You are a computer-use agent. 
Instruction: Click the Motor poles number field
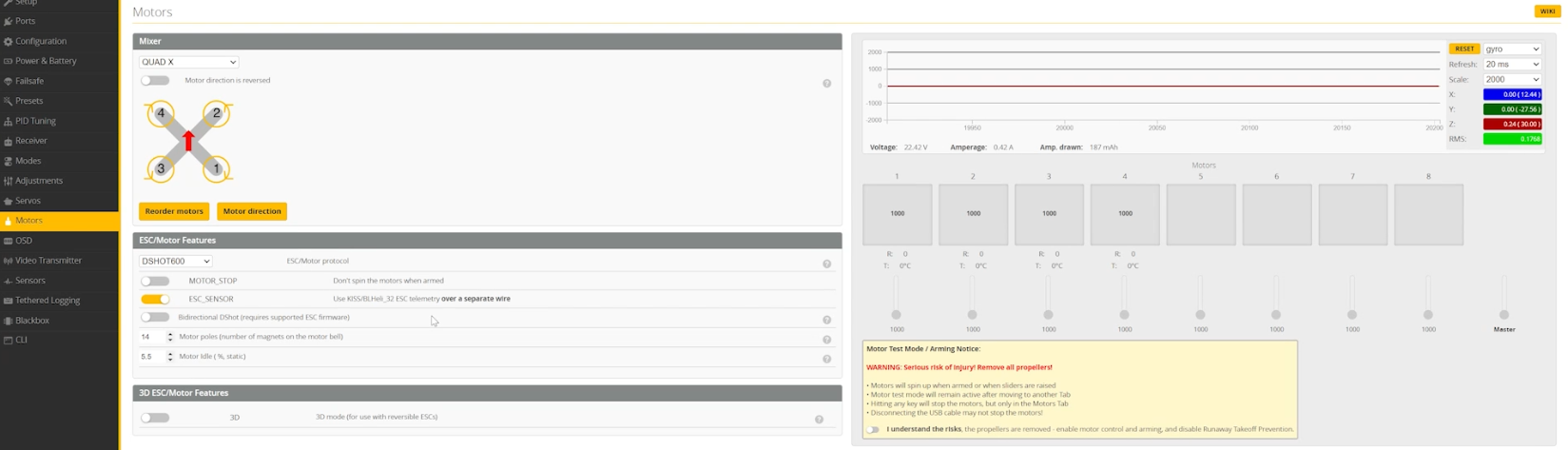click(152, 337)
